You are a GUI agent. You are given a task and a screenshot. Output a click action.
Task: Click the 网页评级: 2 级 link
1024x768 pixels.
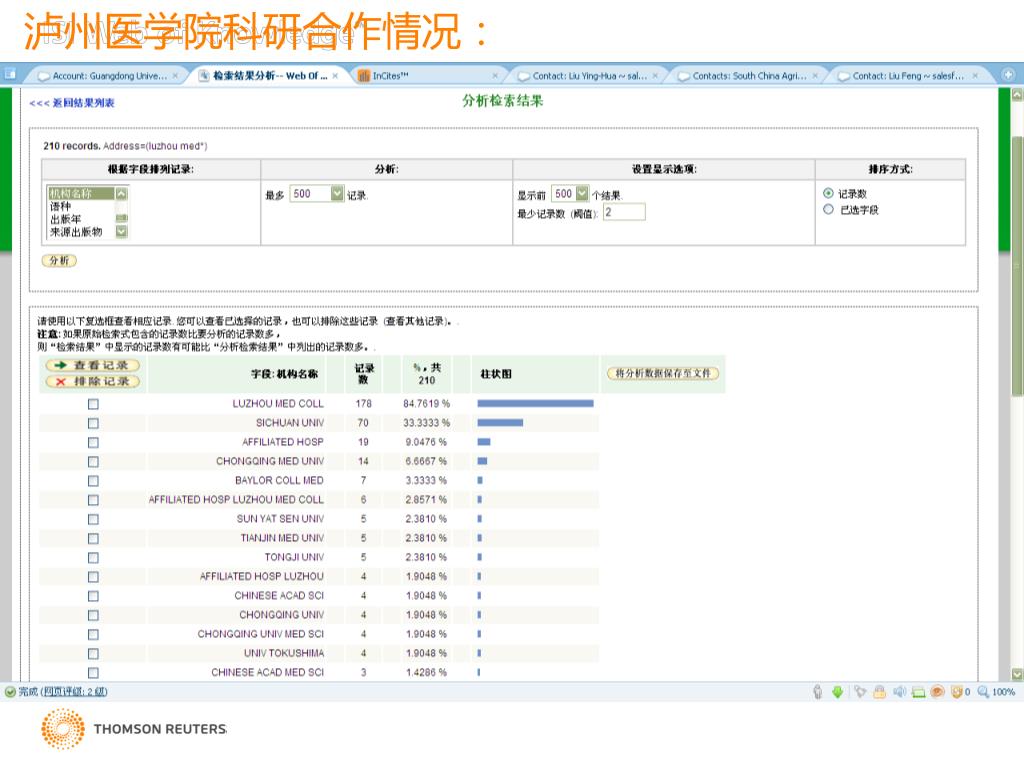pyautogui.click(x=74, y=692)
